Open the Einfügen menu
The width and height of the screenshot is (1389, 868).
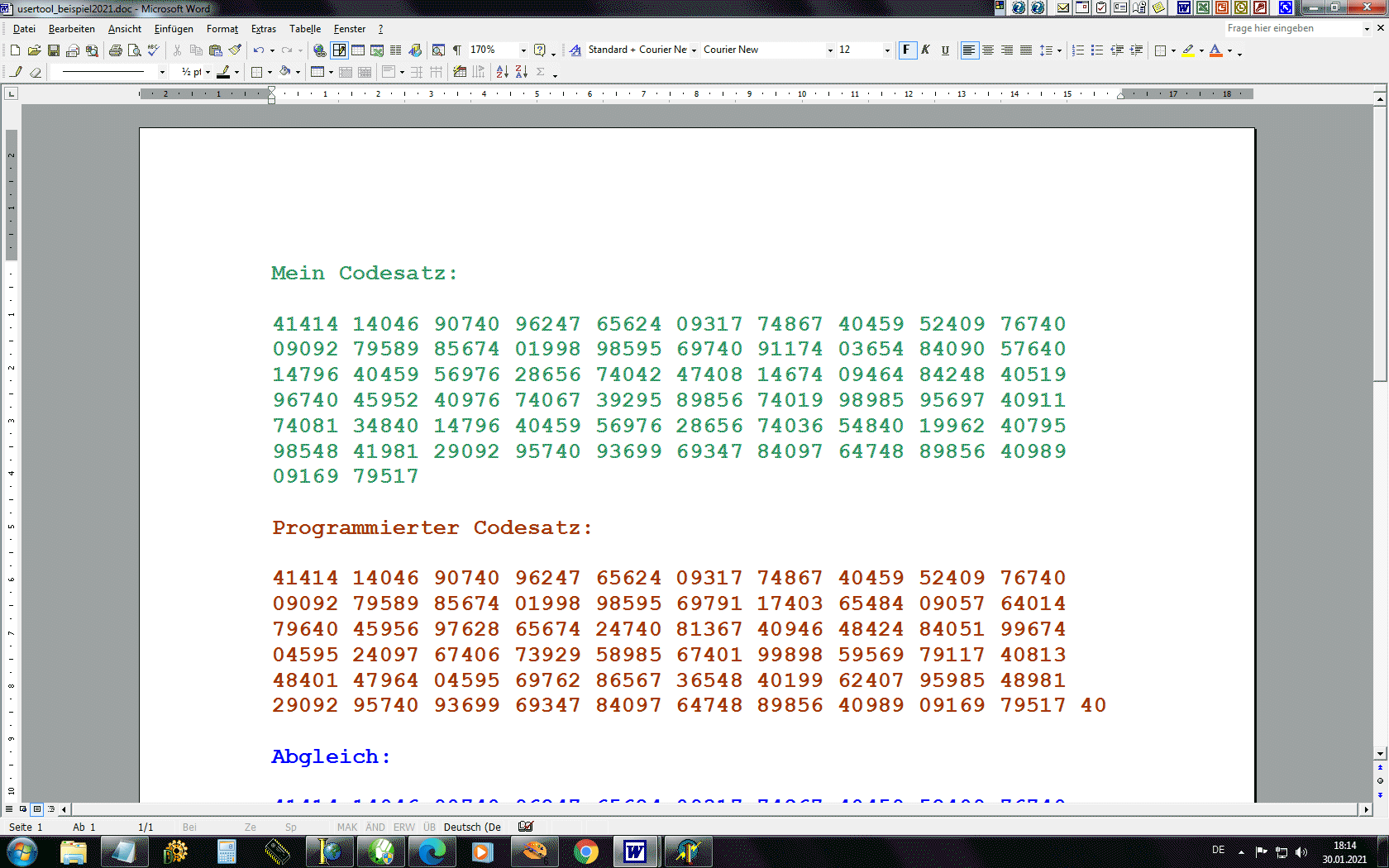coord(174,29)
